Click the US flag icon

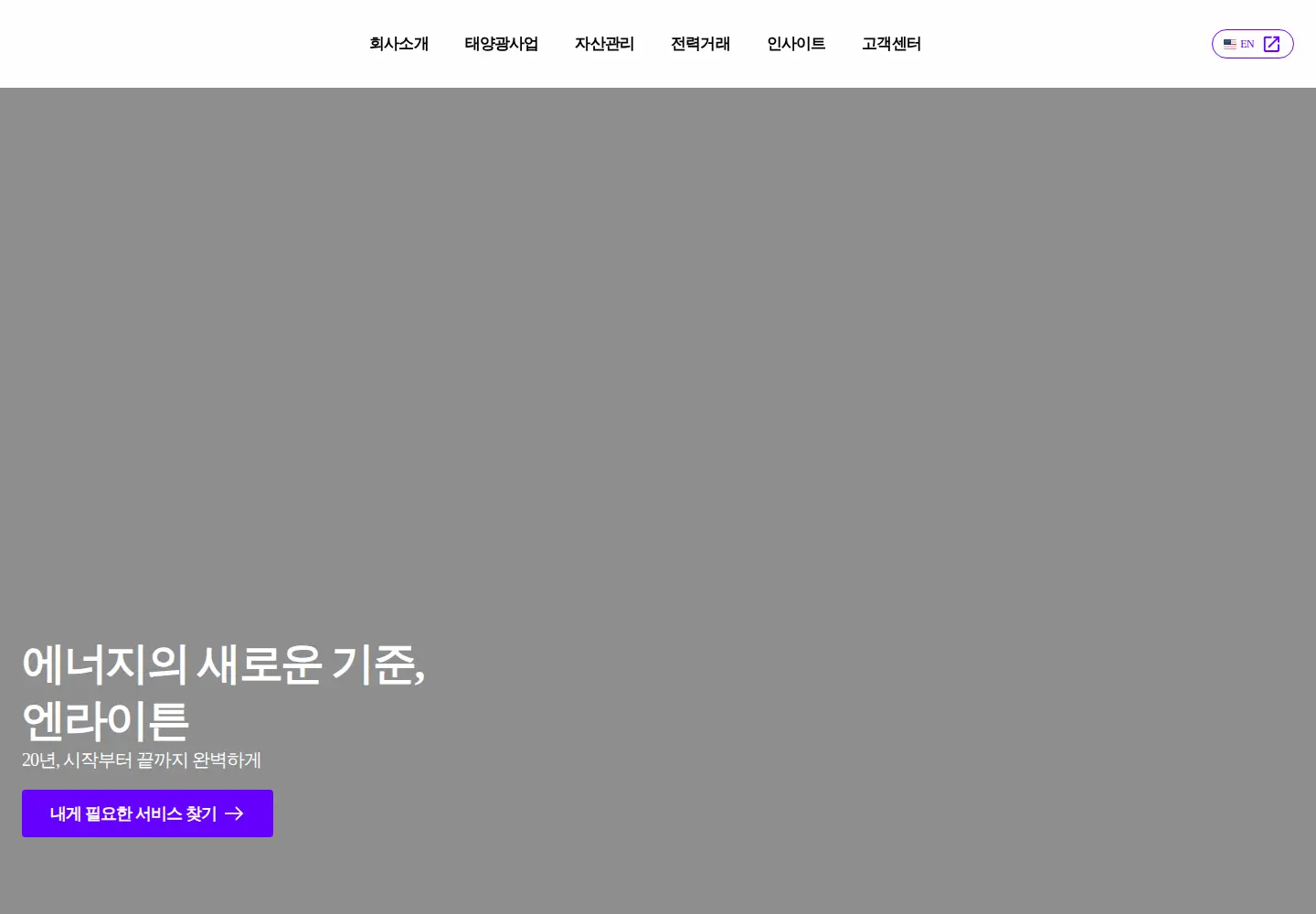1230,44
